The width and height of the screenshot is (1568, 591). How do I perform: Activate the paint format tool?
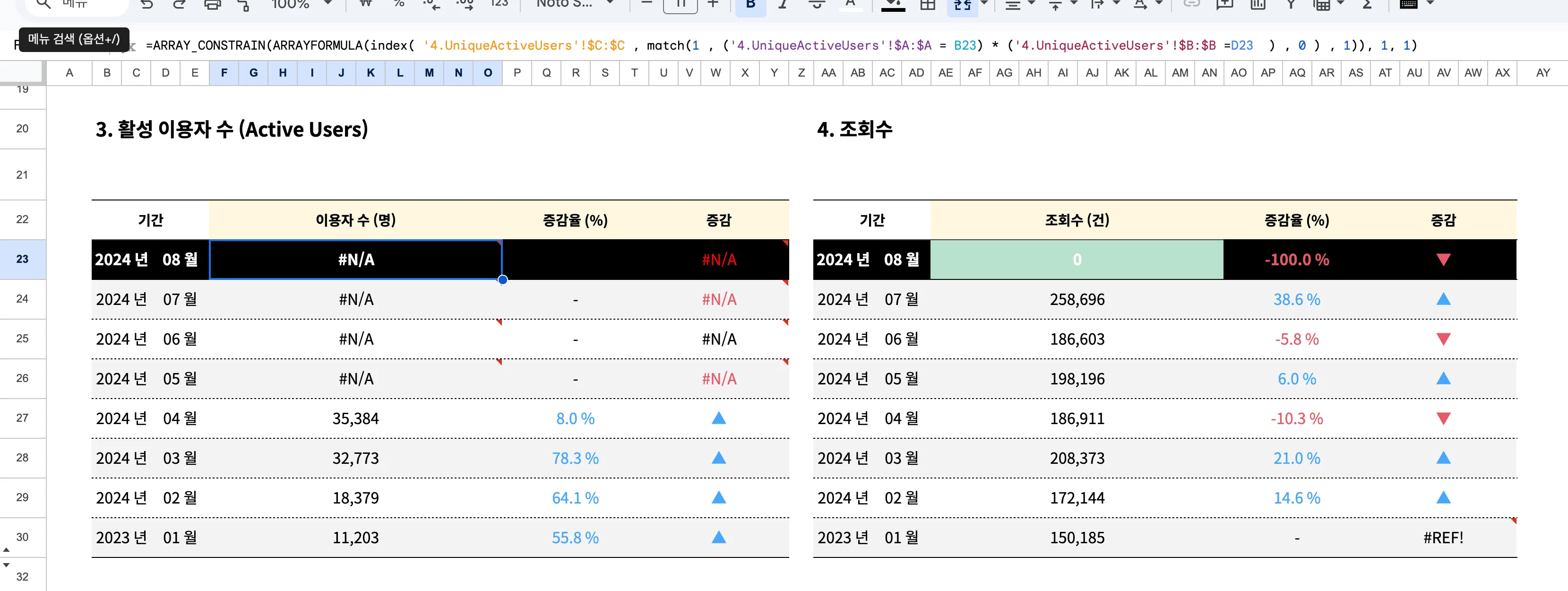[244, 5]
